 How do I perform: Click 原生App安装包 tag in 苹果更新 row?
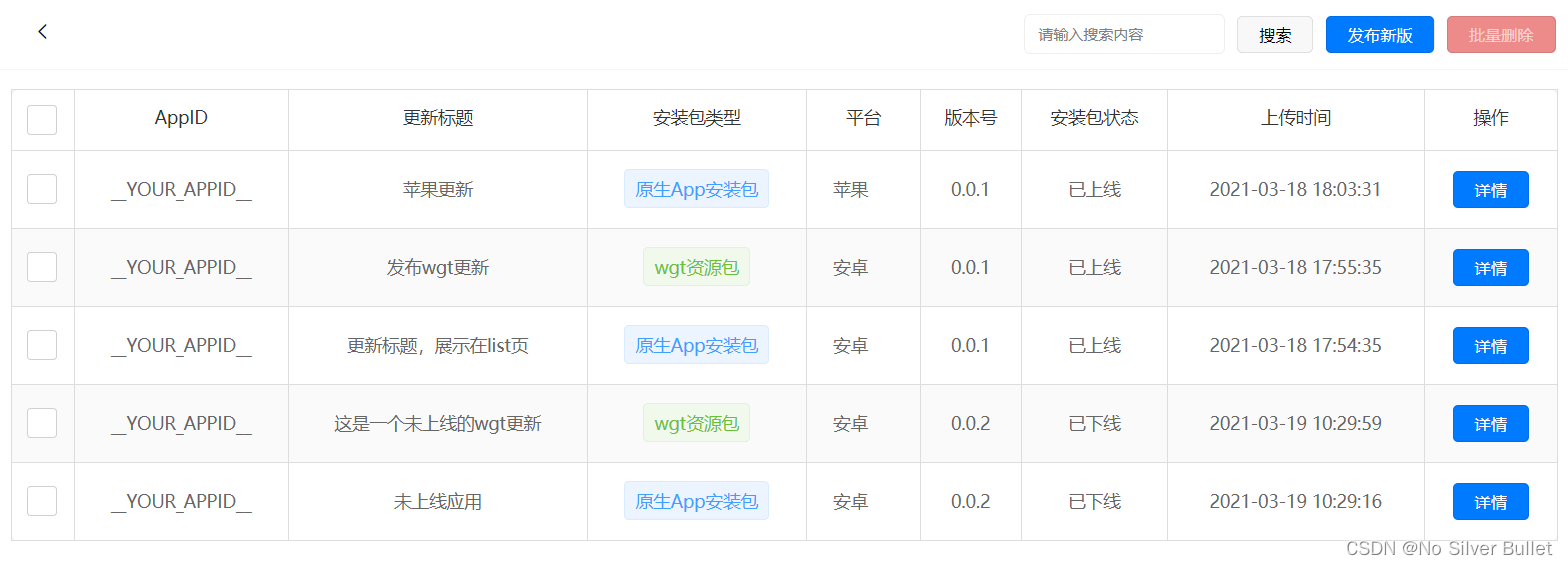tap(697, 189)
